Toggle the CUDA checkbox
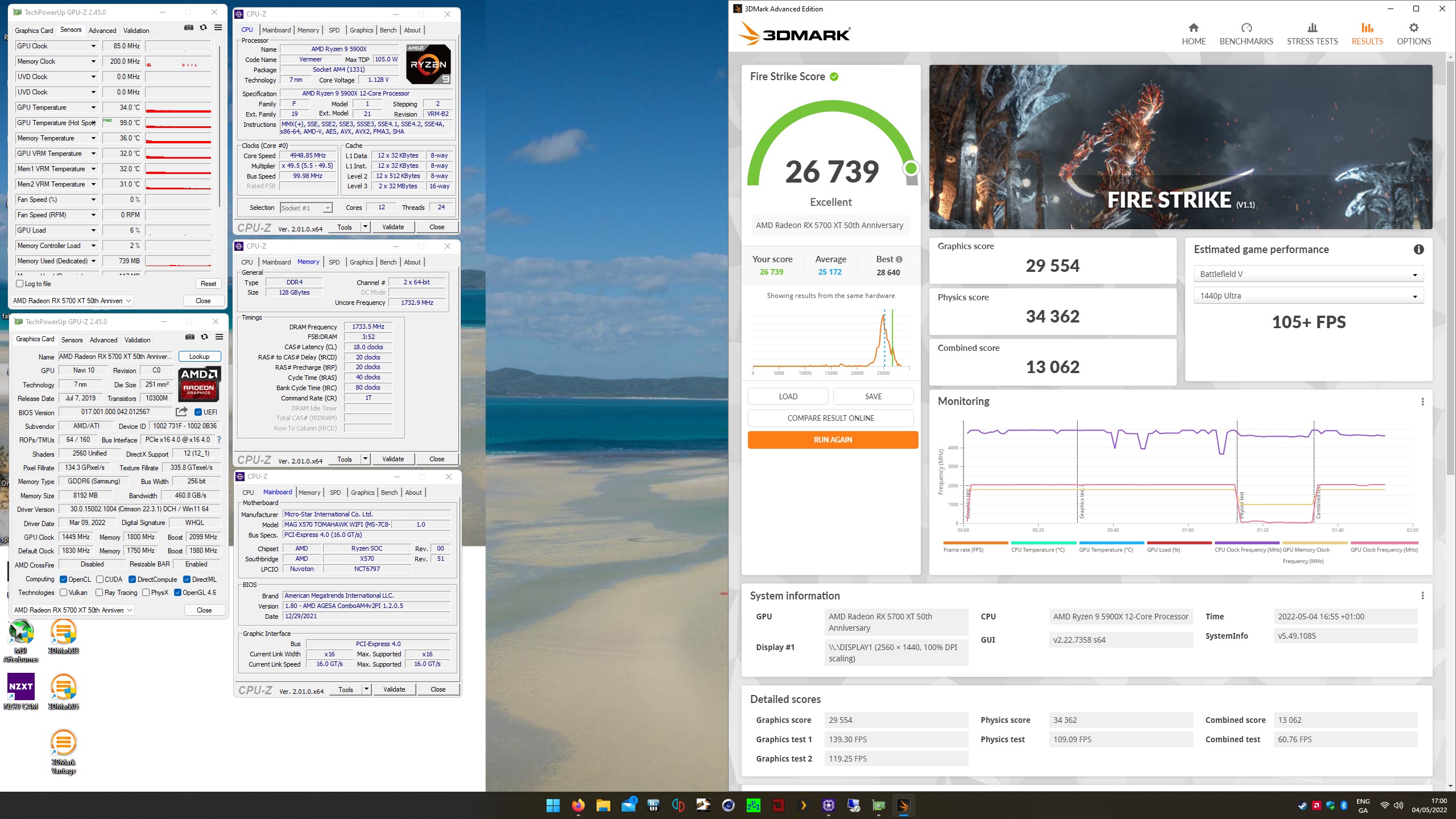1456x819 pixels. pos(100,580)
